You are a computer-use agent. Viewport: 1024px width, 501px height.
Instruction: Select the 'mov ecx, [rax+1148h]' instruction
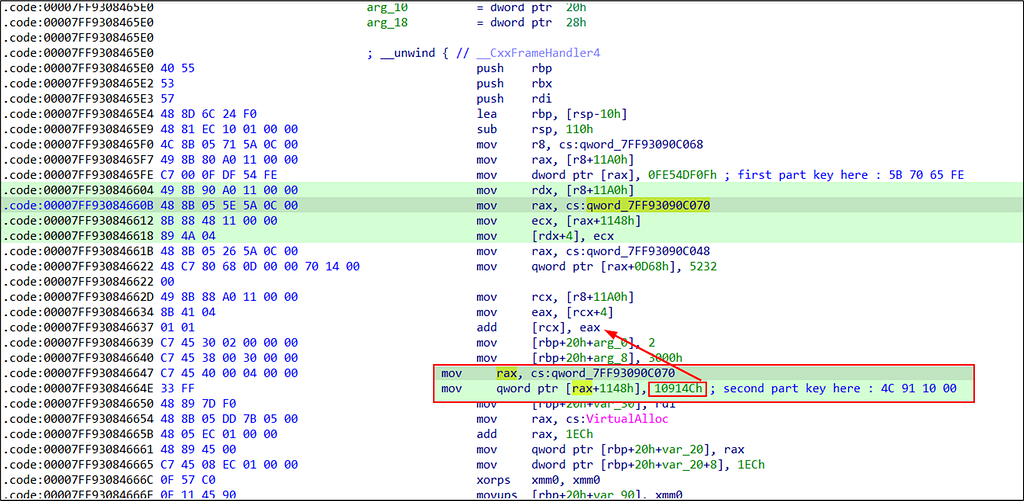point(558,221)
